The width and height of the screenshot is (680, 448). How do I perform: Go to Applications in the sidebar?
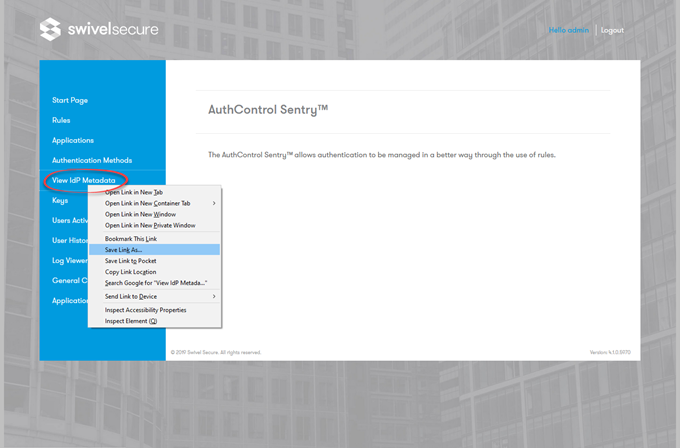73,140
